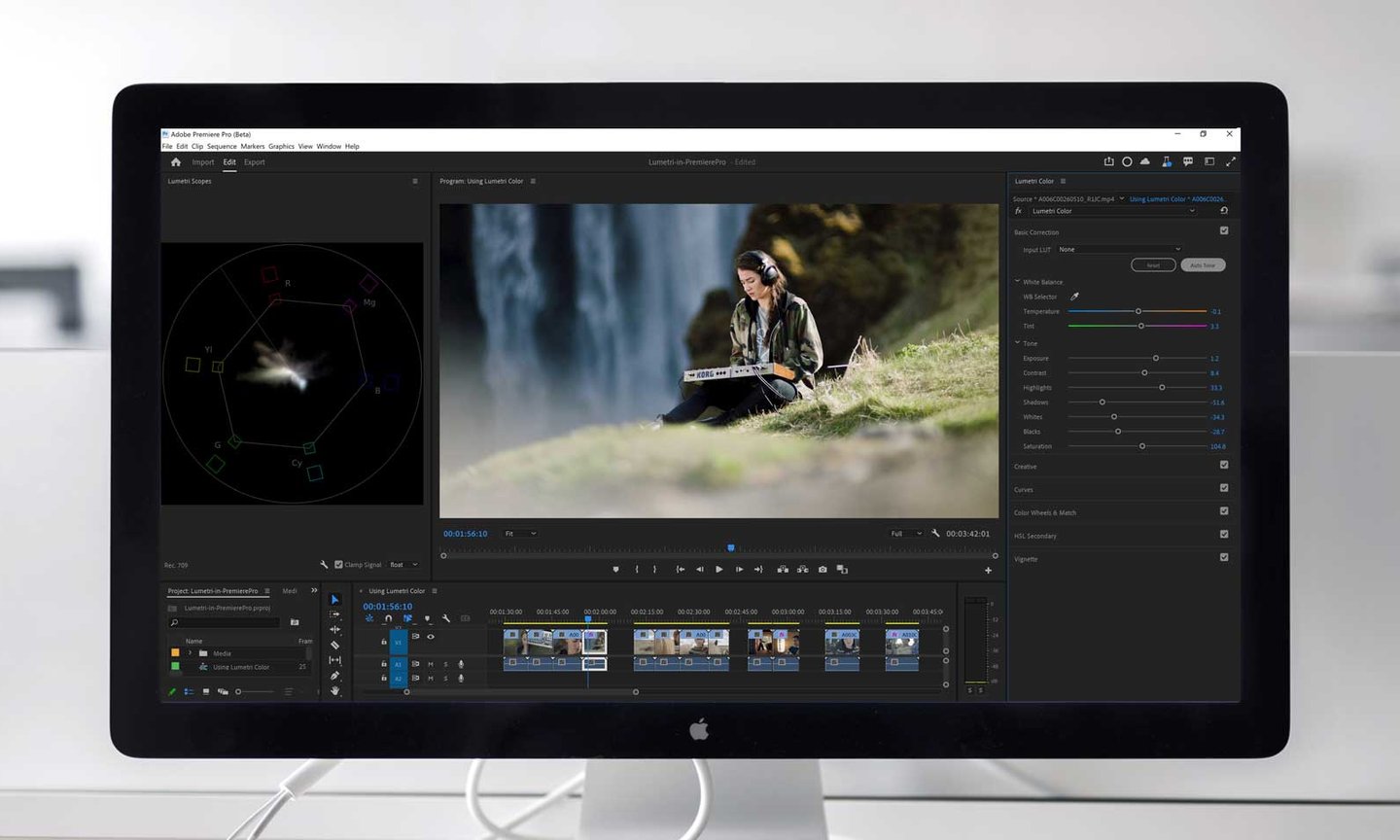Select the Slip tool
The height and width of the screenshot is (840, 1400).
pos(334,660)
